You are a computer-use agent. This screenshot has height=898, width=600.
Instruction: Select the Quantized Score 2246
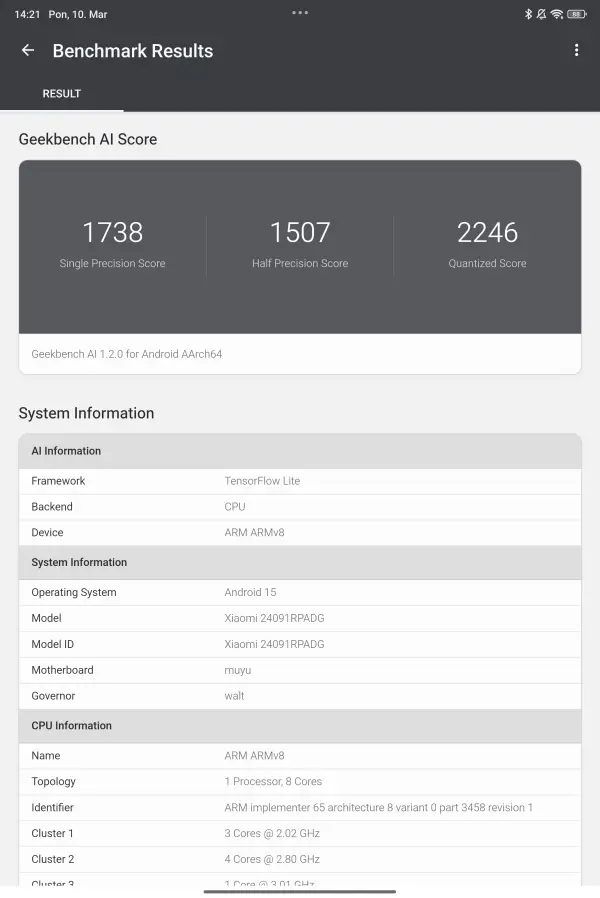487,232
